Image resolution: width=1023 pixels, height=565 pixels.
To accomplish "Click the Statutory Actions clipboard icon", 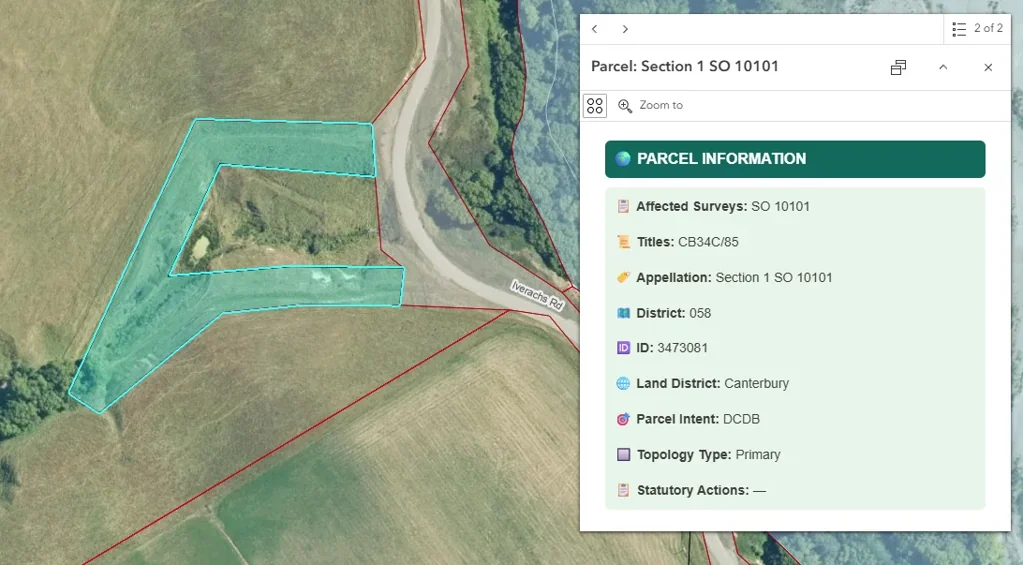I will tap(623, 490).
